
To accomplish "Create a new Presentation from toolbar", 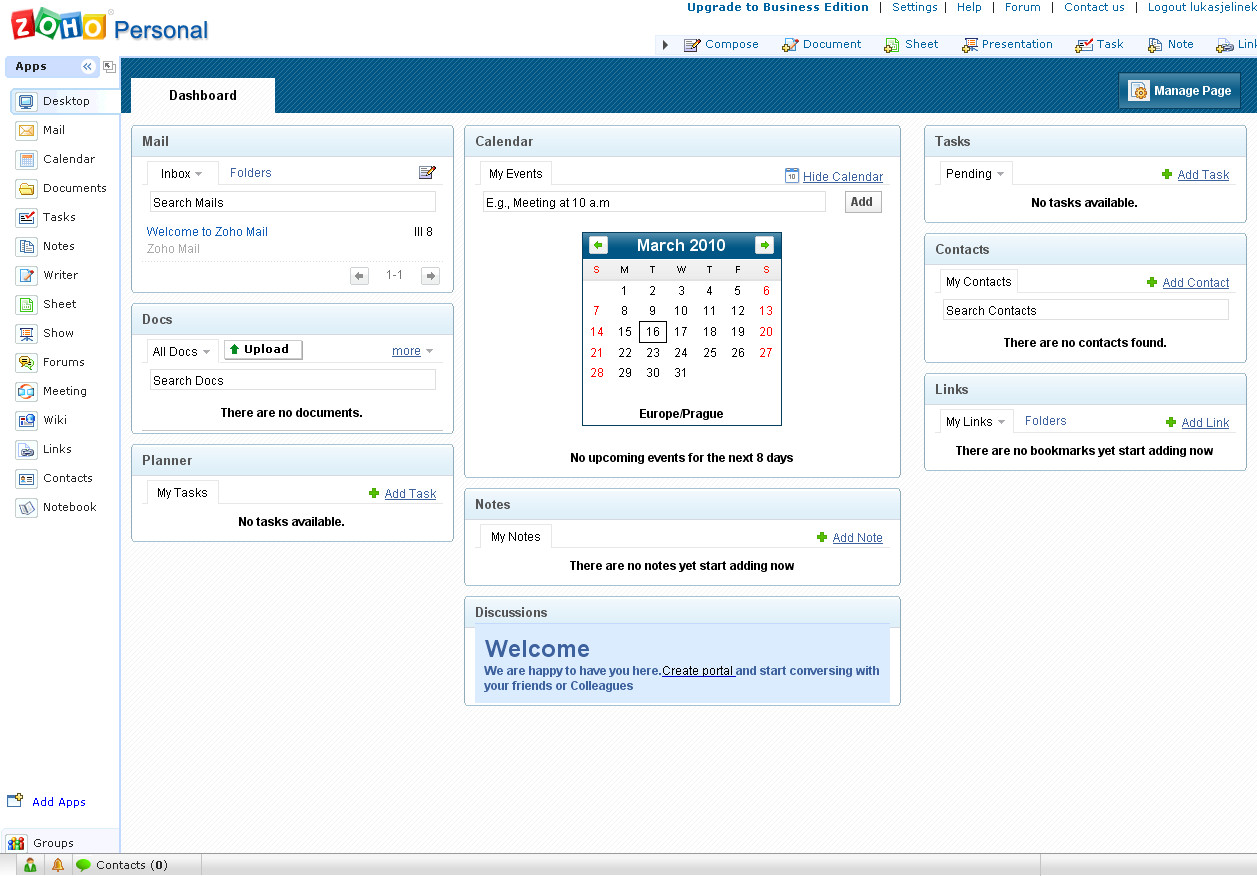I will tap(1007, 44).
